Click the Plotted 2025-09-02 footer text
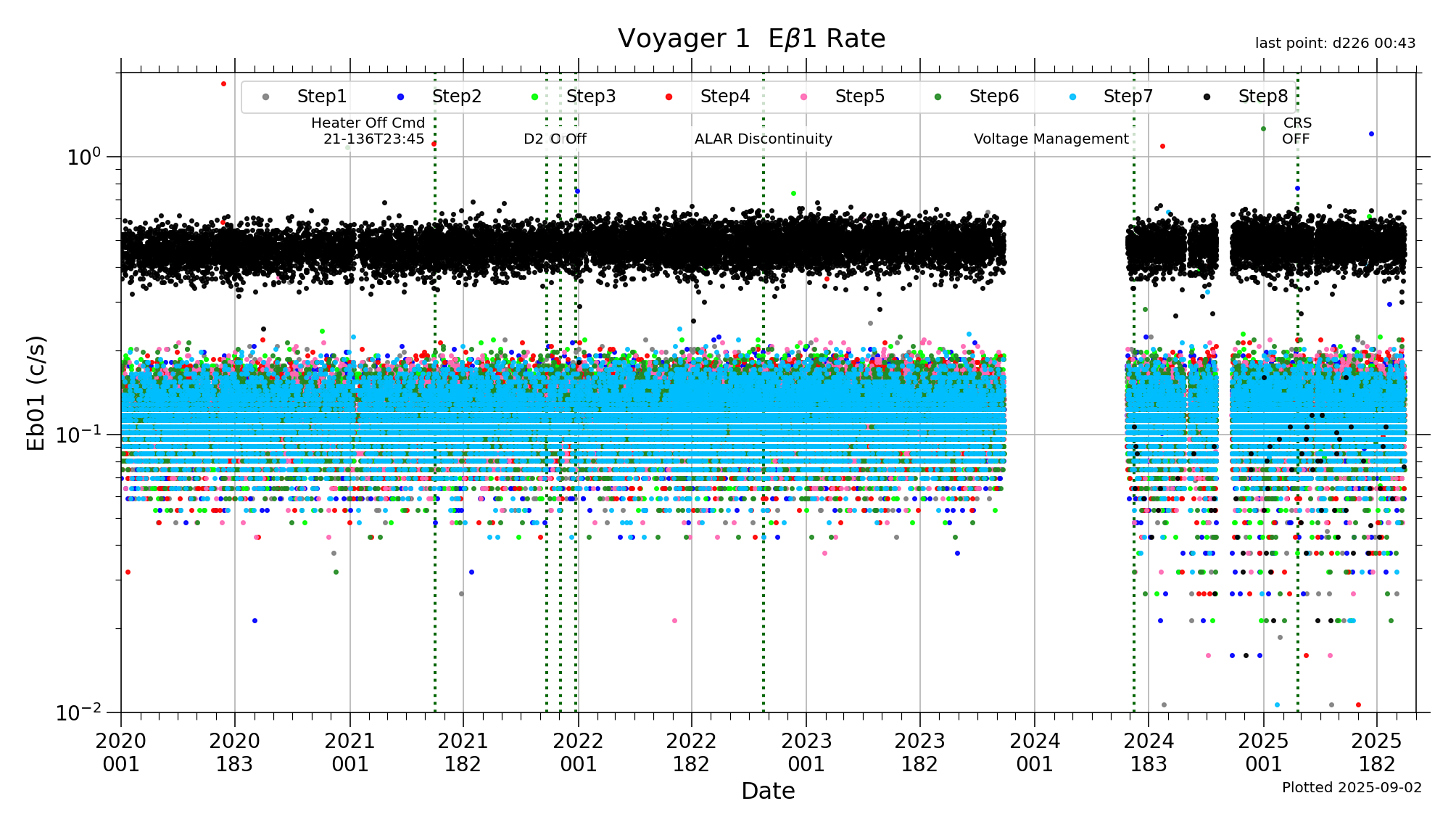Viewport: 1456px width, 830px height. pos(1352,788)
